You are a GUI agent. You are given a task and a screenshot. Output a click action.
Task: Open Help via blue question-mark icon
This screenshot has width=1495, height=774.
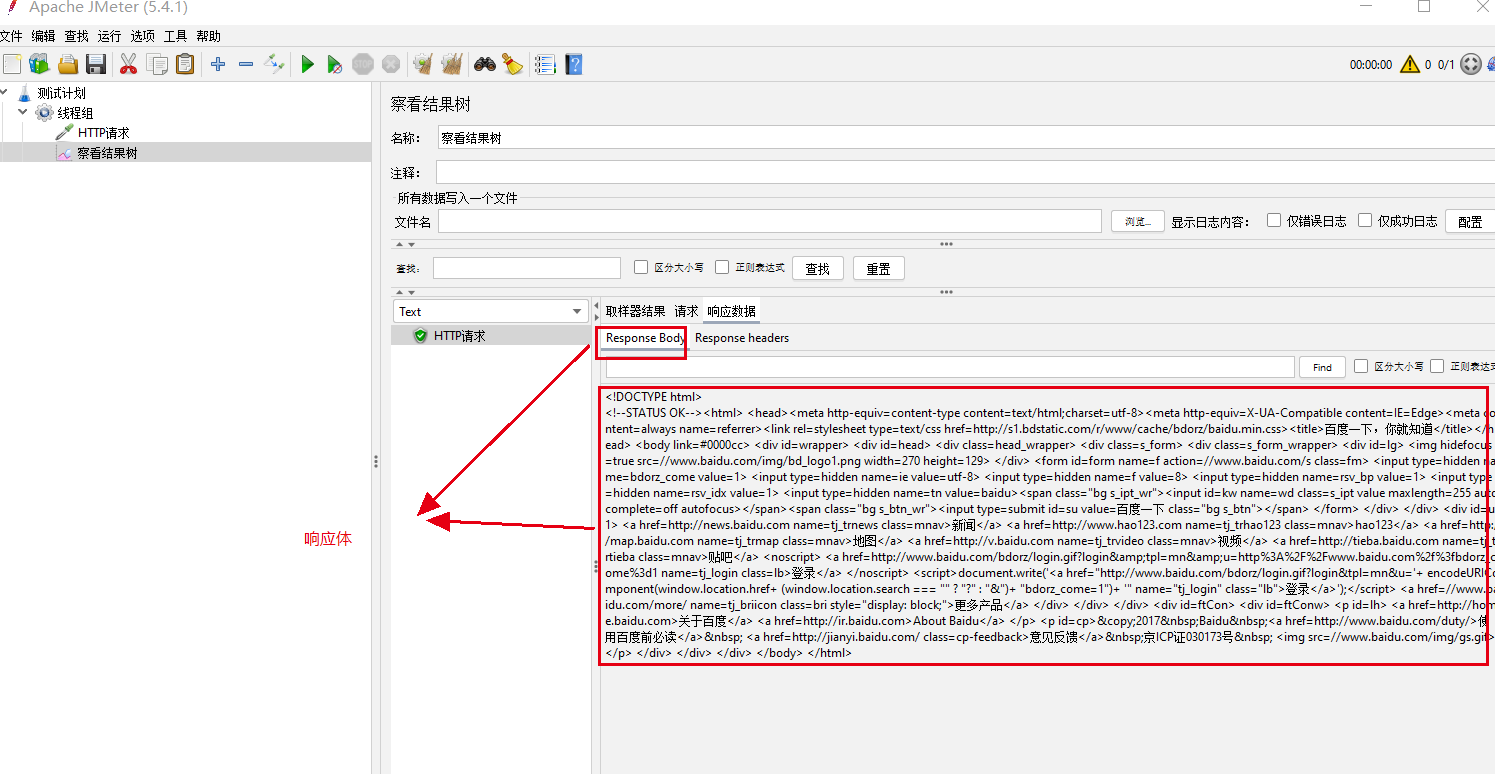[573, 65]
